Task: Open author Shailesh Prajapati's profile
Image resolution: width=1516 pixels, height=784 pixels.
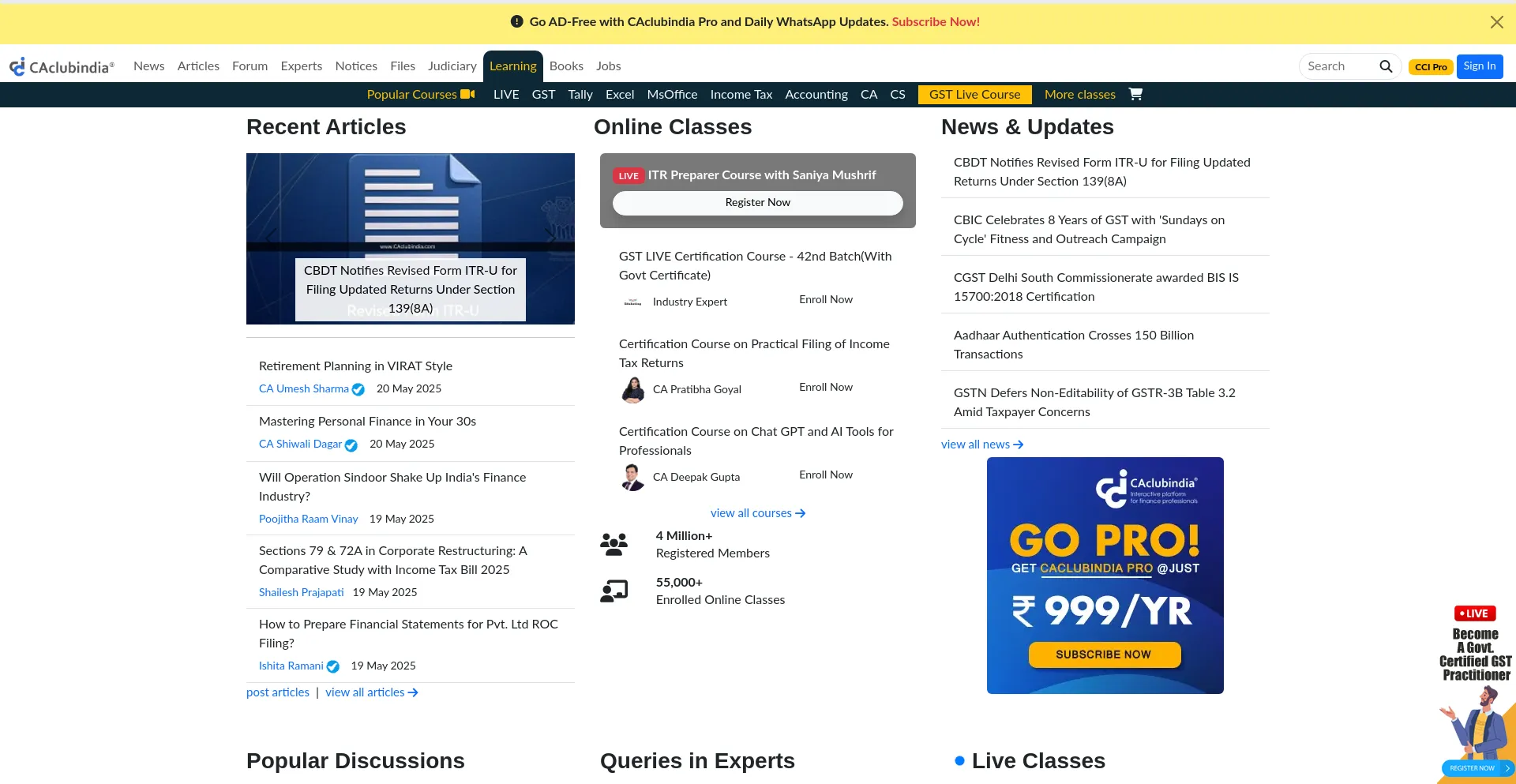Action: 302,593
